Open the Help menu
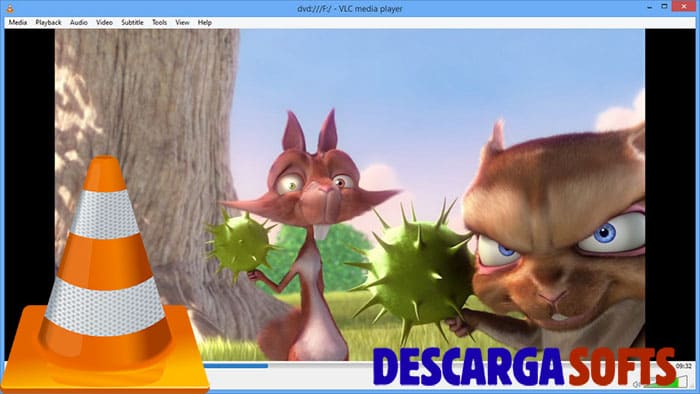 [204, 22]
